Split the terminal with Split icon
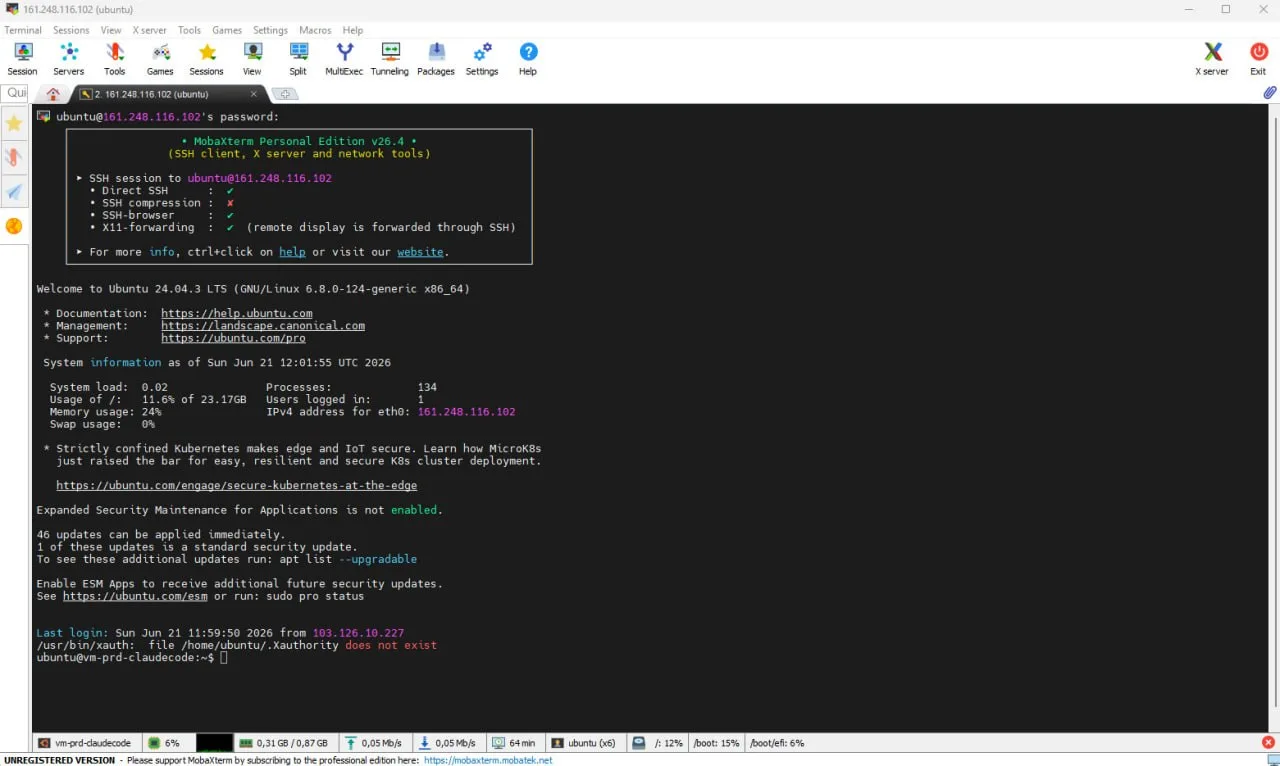The width and height of the screenshot is (1280, 766). click(298, 59)
